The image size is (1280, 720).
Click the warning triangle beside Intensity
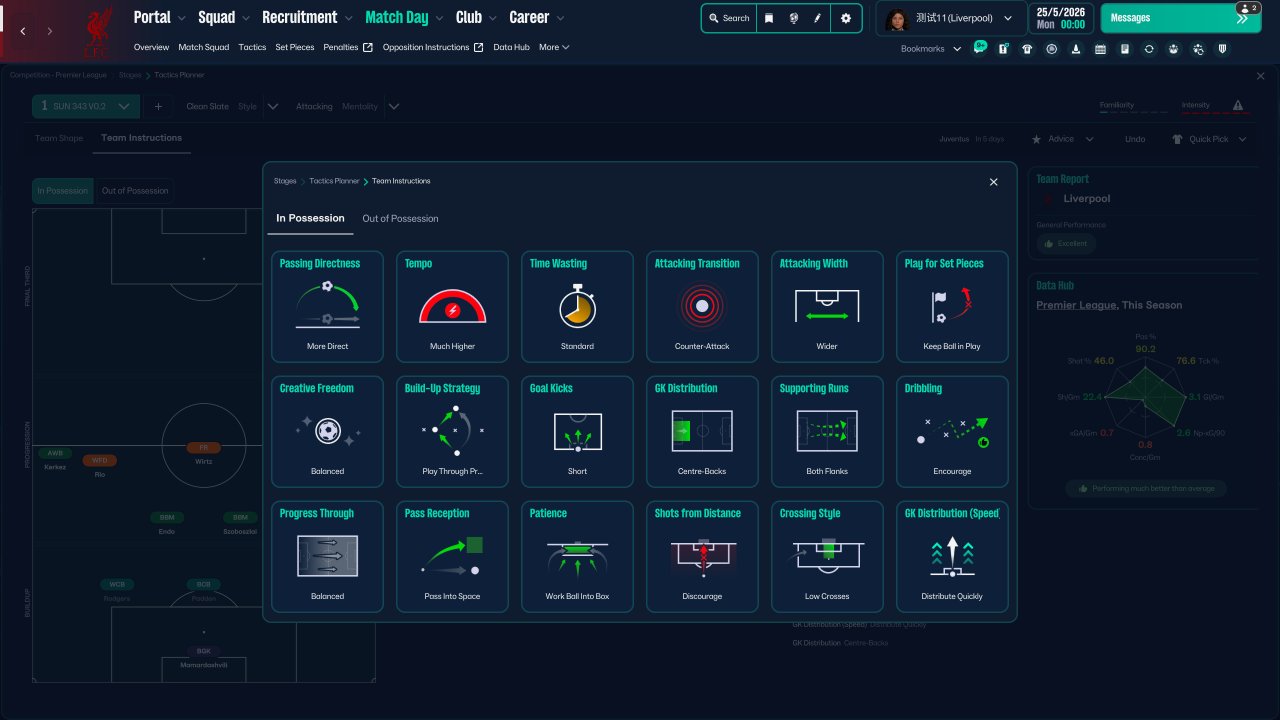pos(1238,106)
